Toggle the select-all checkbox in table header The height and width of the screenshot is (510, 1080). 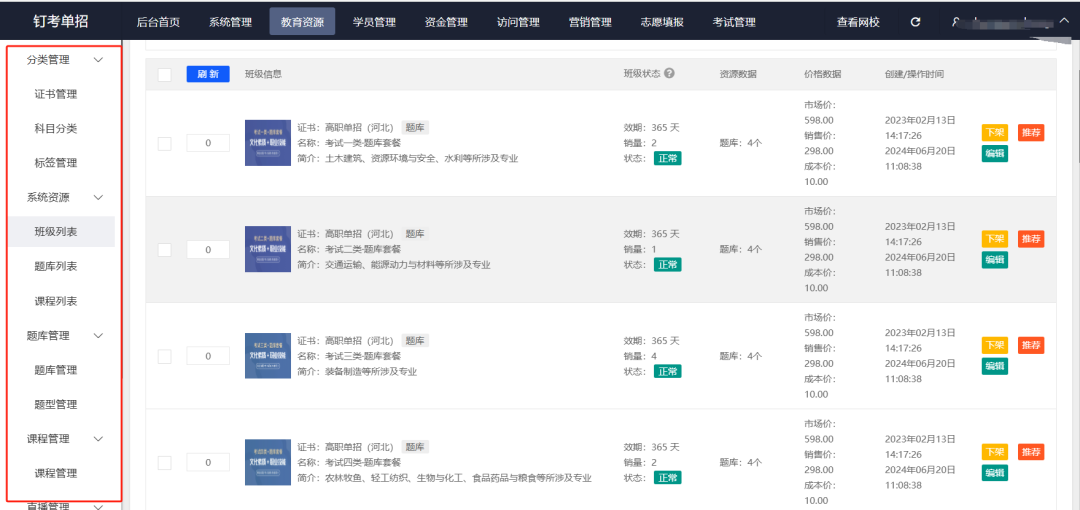coord(165,75)
